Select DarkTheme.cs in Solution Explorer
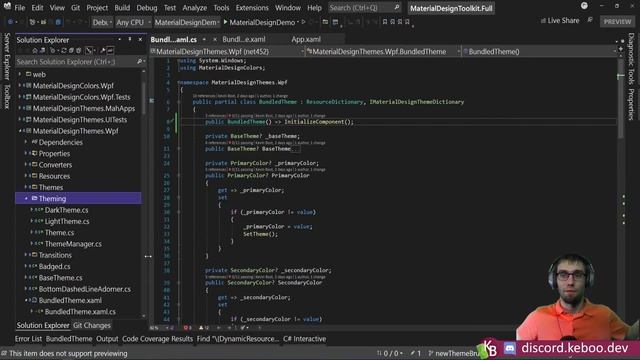The width and height of the screenshot is (640, 360). [x=66, y=210]
